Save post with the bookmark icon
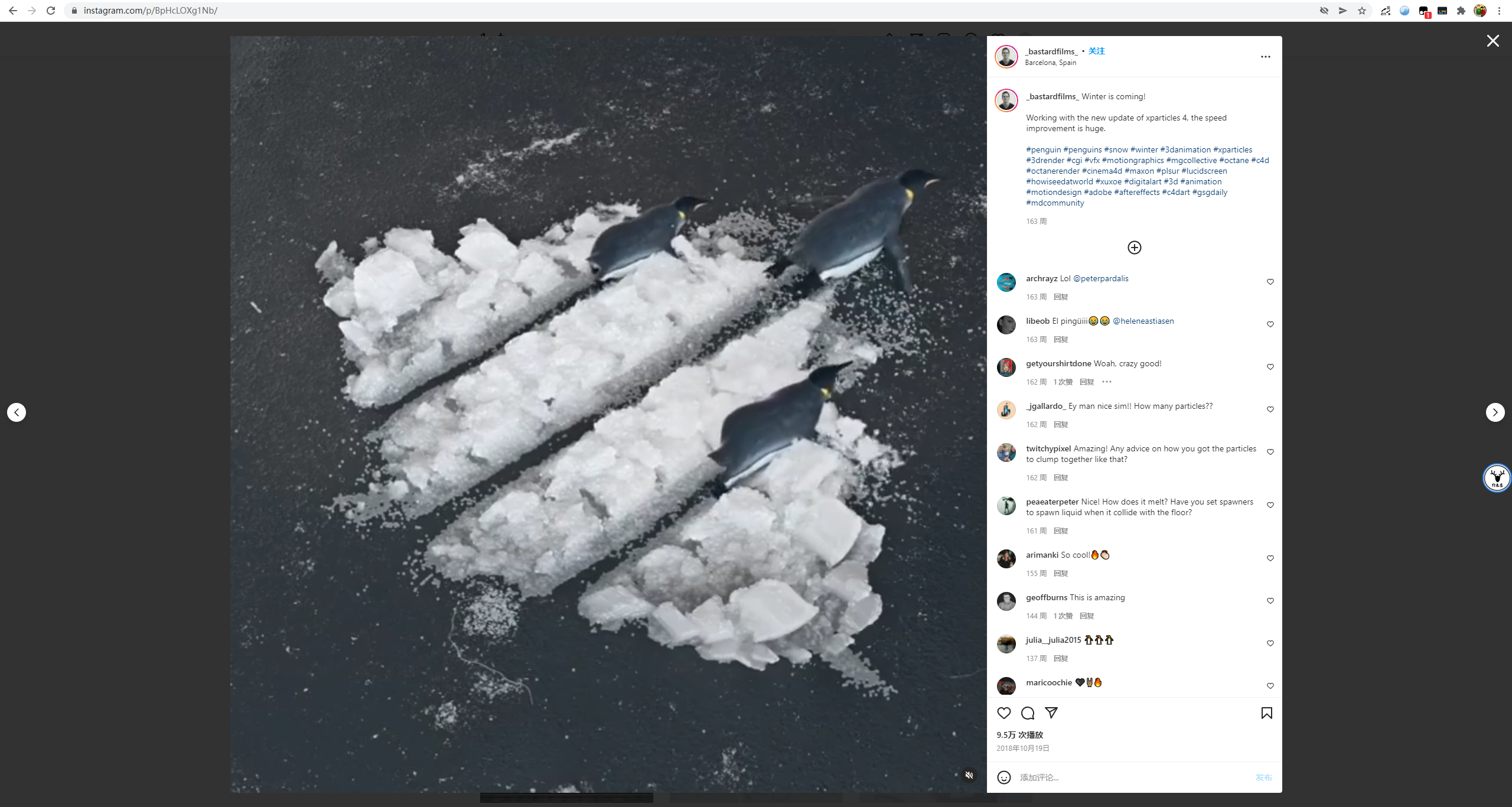 [1267, 713]
